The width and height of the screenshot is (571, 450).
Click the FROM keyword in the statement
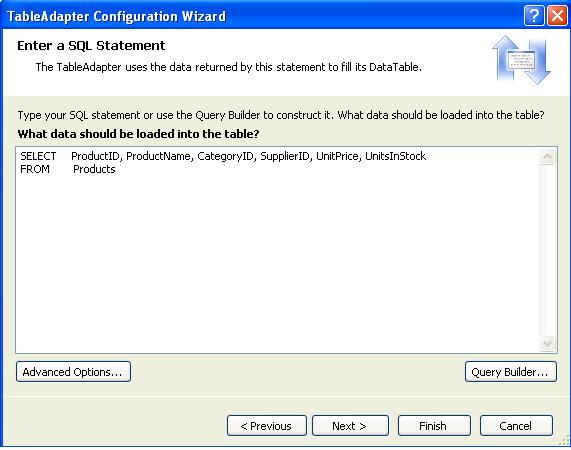point(35,169)
